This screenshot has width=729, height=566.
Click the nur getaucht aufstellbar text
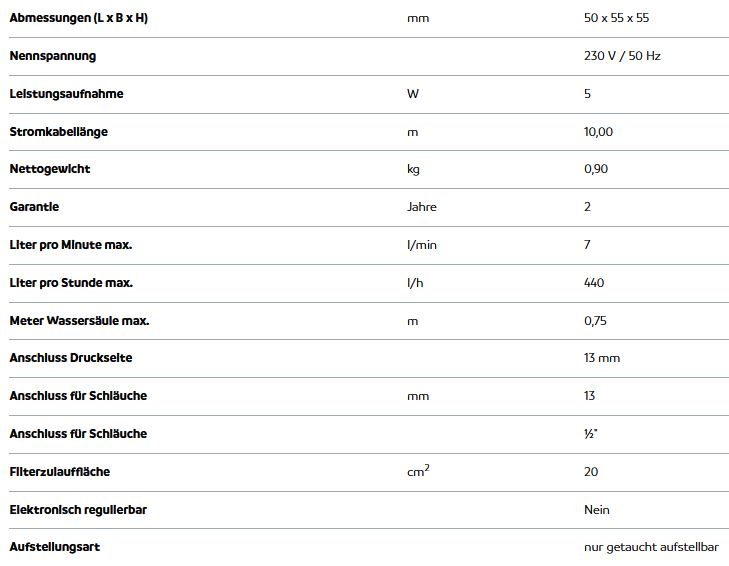[651, 547]
